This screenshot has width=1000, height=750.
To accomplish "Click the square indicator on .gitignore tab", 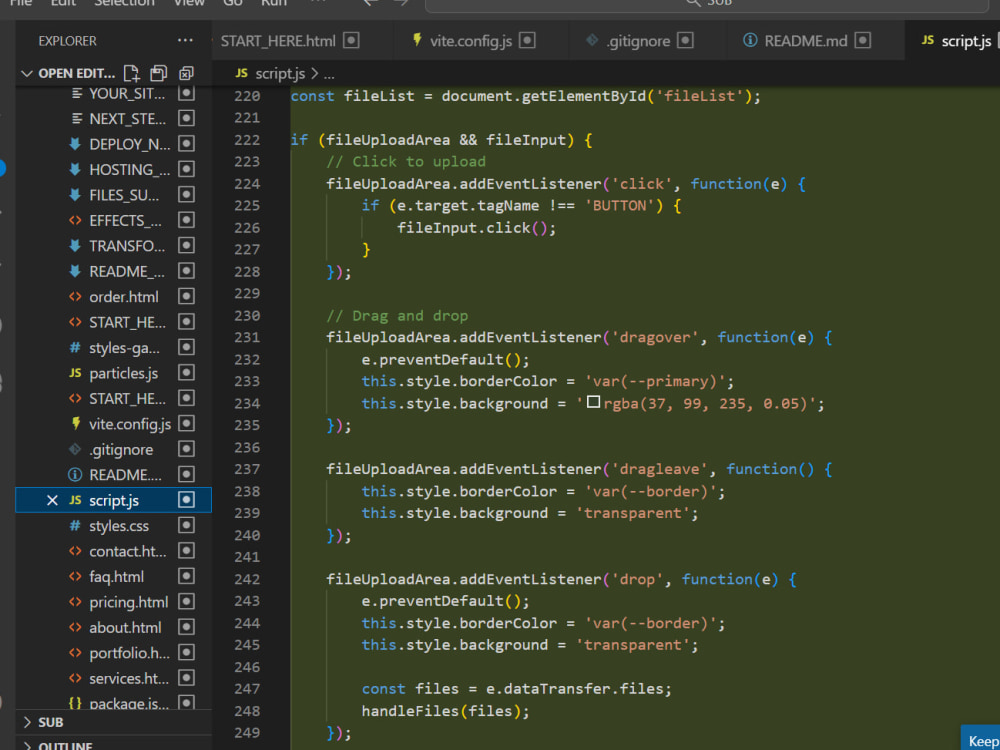I will click(685, 41).
